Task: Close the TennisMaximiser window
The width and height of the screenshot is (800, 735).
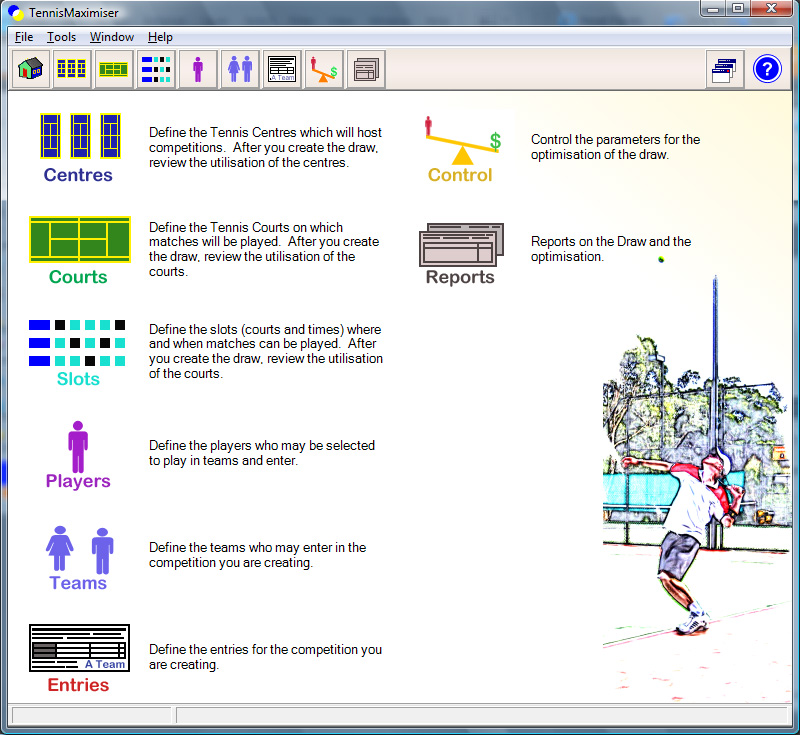Action: click(772, 9)
